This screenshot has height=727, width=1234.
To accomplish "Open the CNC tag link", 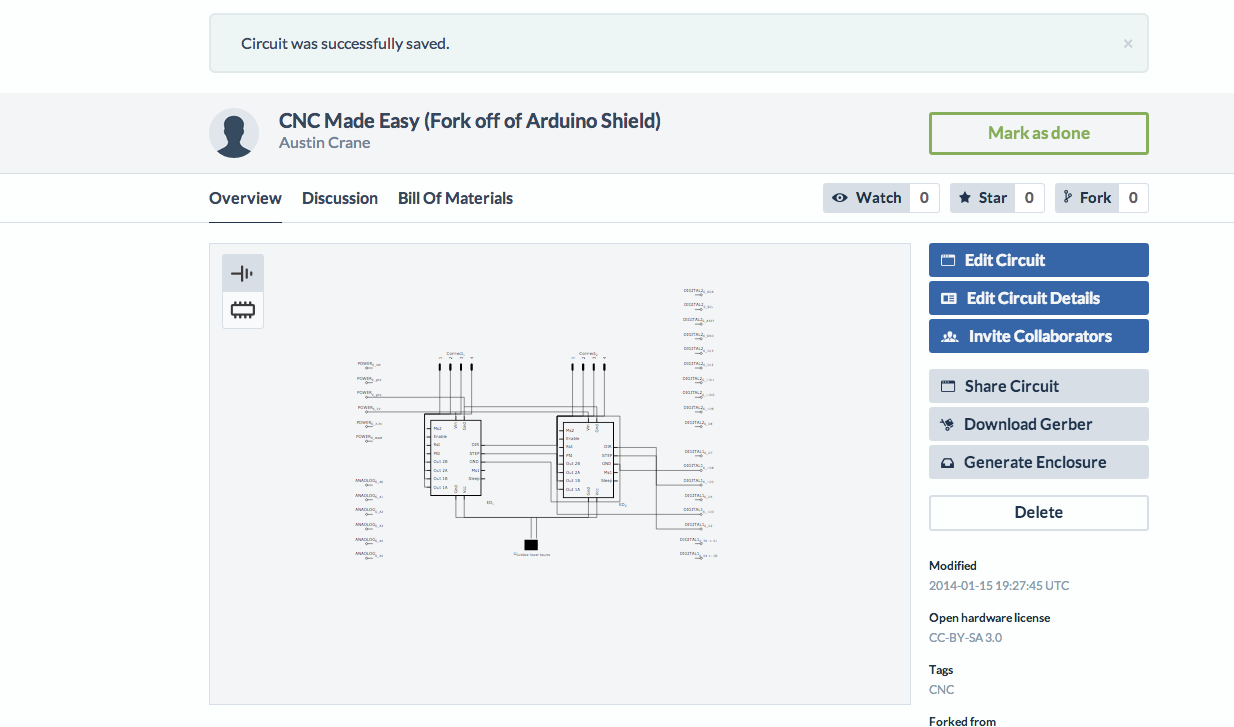I will point(941,689).
